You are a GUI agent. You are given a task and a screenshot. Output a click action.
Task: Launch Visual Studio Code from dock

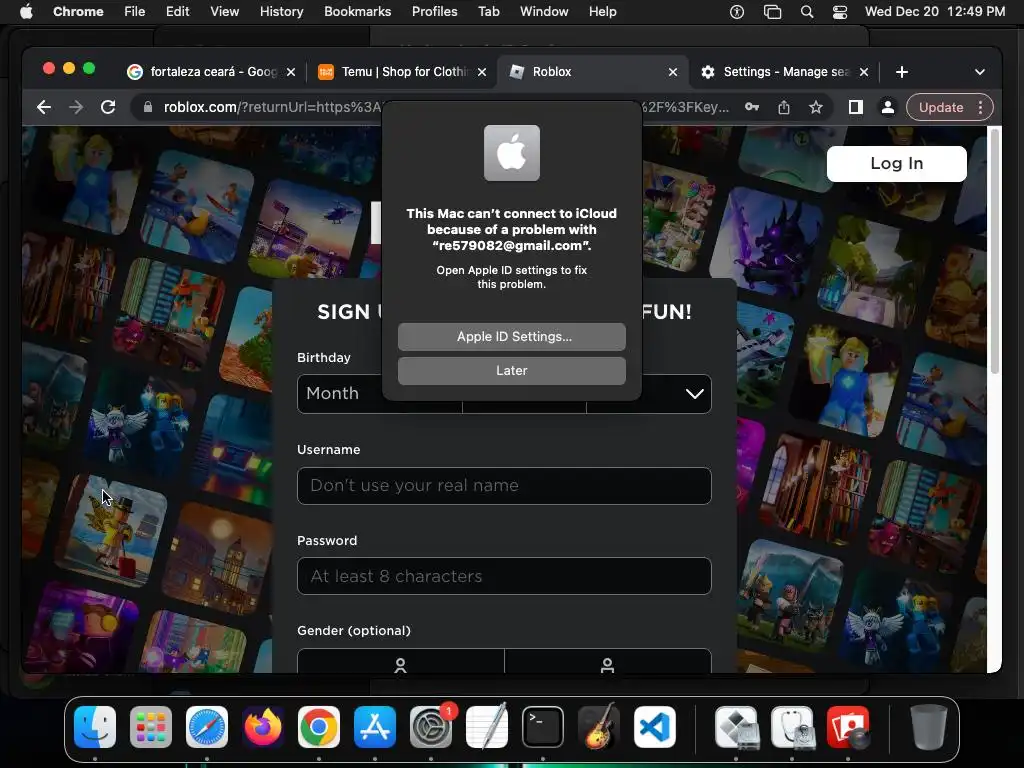coord(654,727)
